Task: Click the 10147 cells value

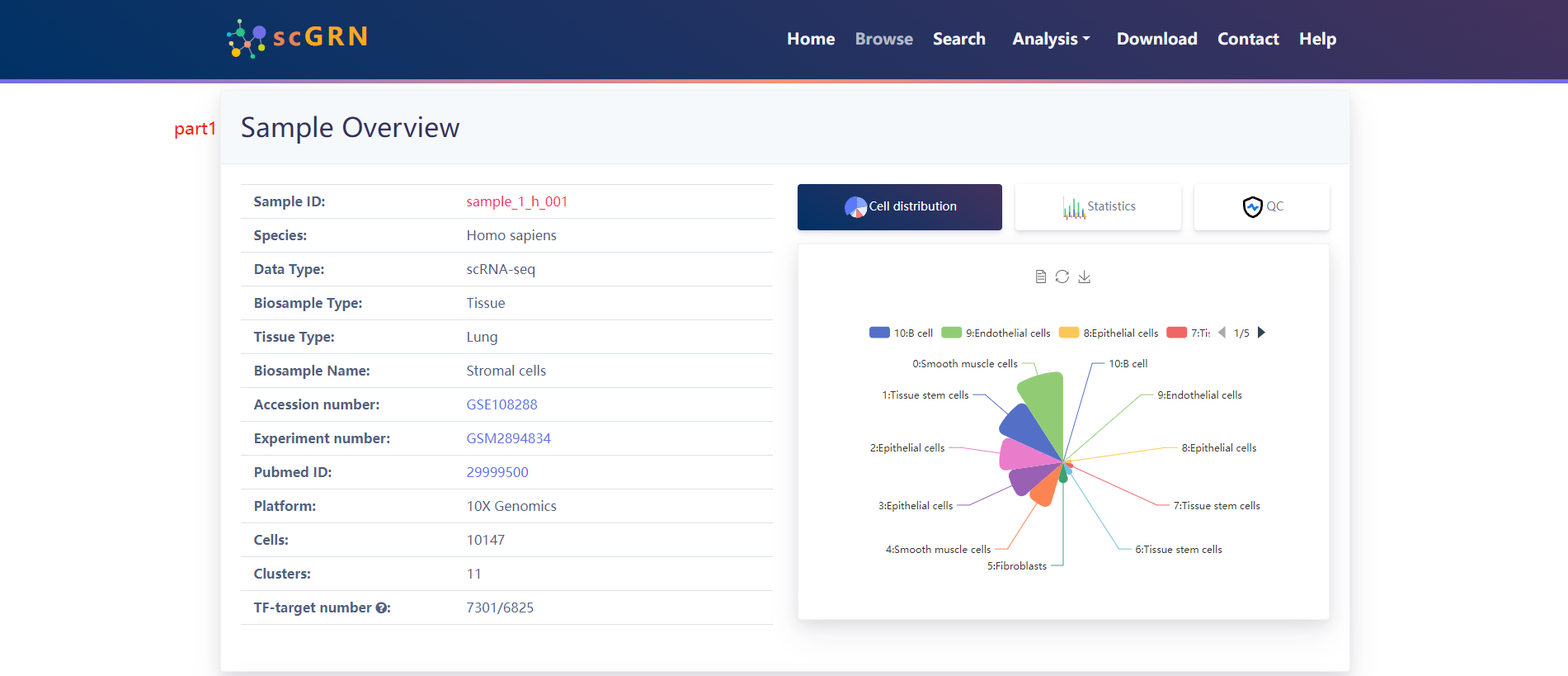Action: click(485, 540)
